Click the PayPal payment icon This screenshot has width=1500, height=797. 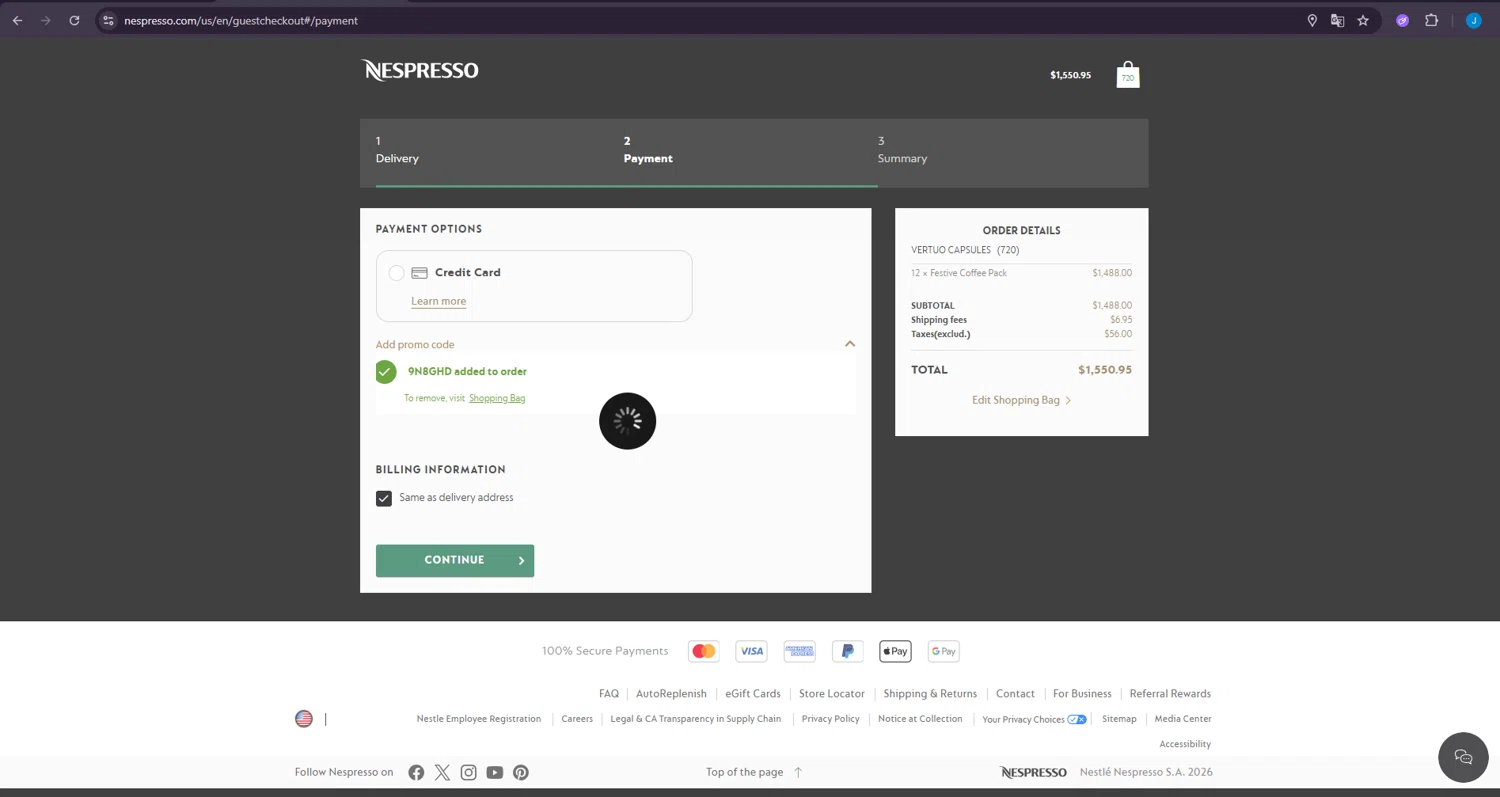847,651
